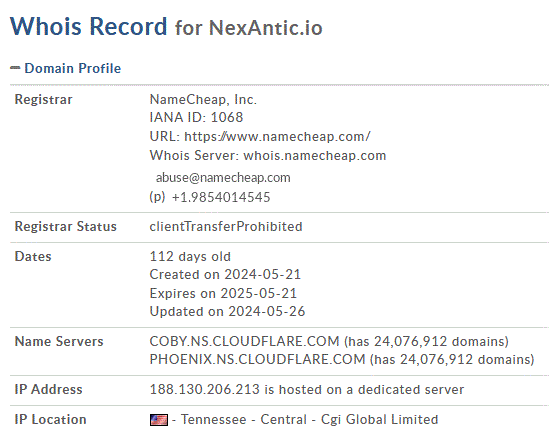Click the 112 days old text
This screenshot has width=550, height=435.
click(x=190, y=256)
